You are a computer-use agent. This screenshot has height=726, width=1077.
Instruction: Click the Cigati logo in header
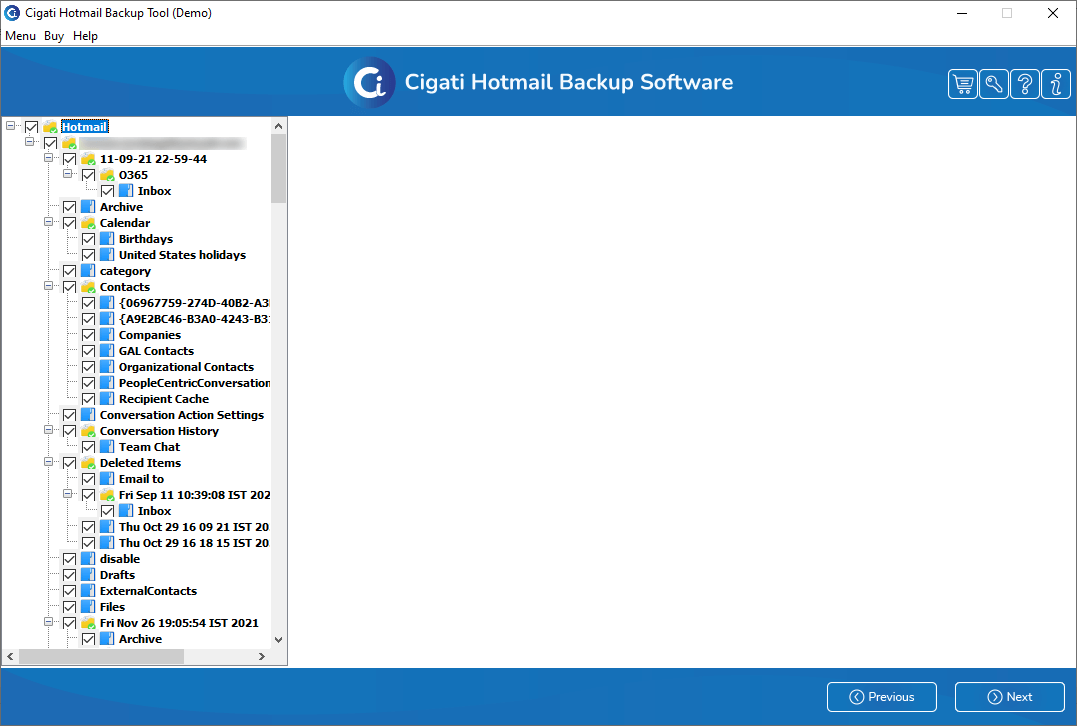click(370, 82)
